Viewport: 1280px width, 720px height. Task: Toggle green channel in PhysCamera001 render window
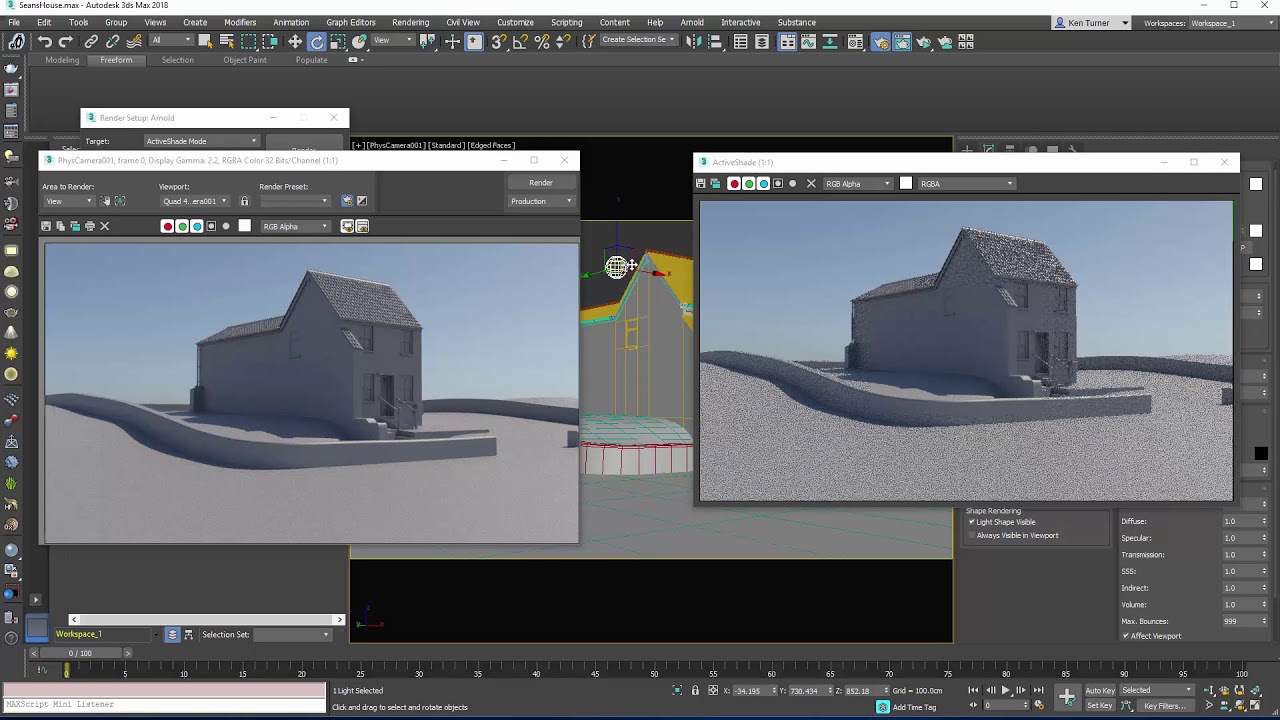click(x=182, y=226)
